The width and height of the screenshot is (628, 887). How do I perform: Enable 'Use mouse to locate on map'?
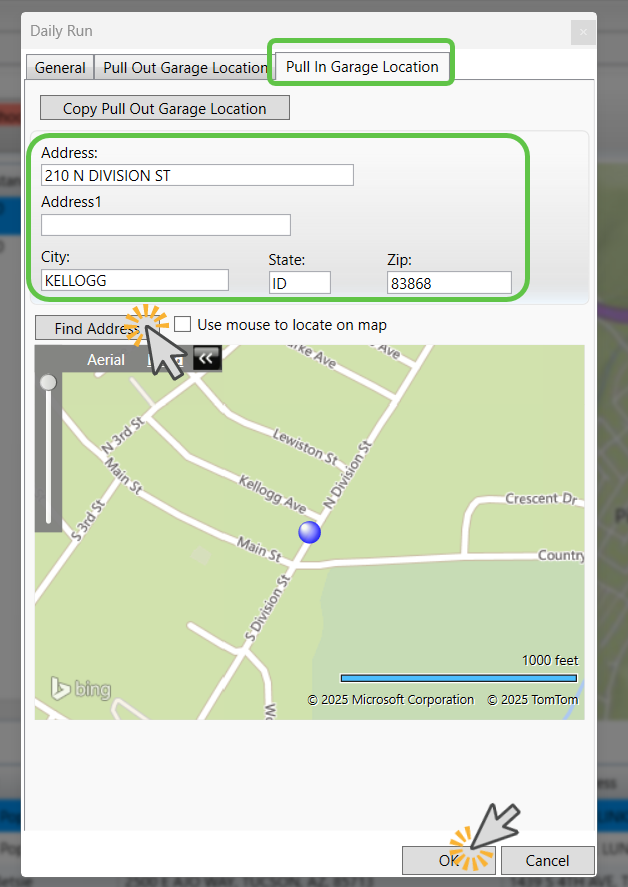click(x=183, y=324)
